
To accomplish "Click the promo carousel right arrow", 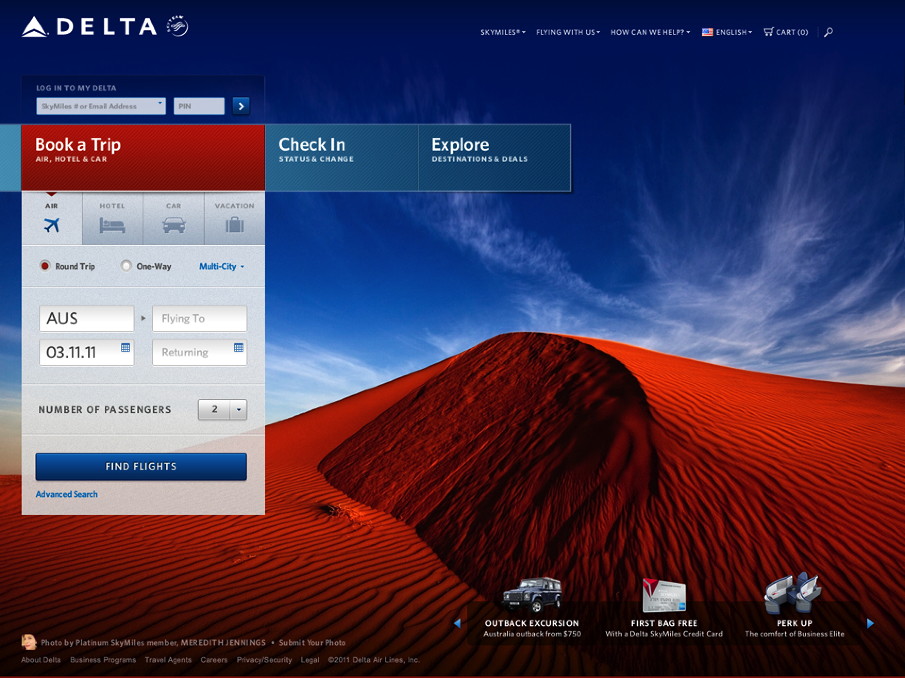I will click(870, 623).
